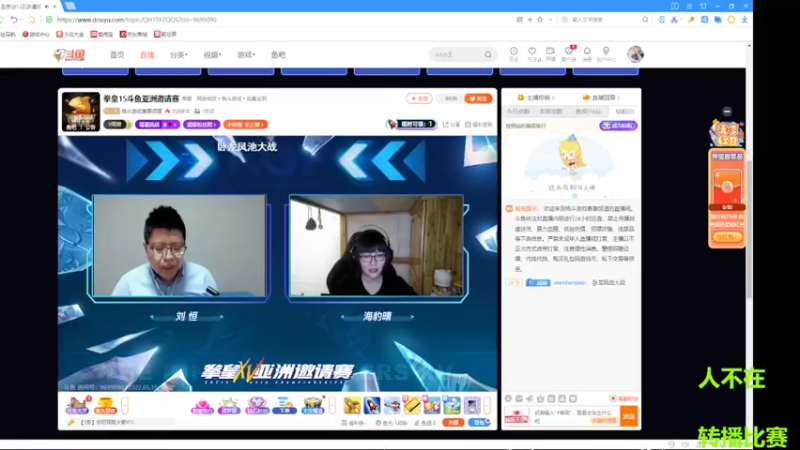The height and width of the screenshot is (450, 800).
Task: Click the right presenter 海豹晴 webcam
Action: coord(377,245)
